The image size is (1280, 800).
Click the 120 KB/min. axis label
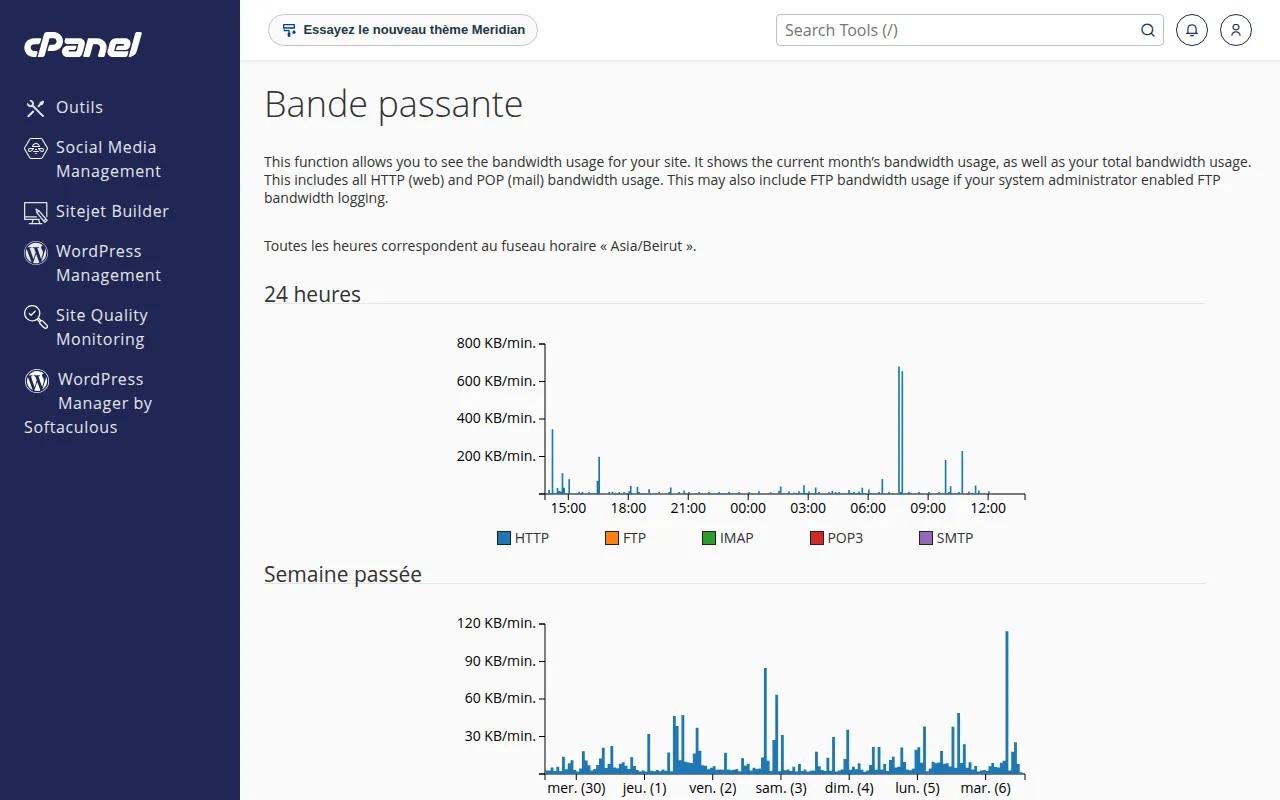[496, 623]
